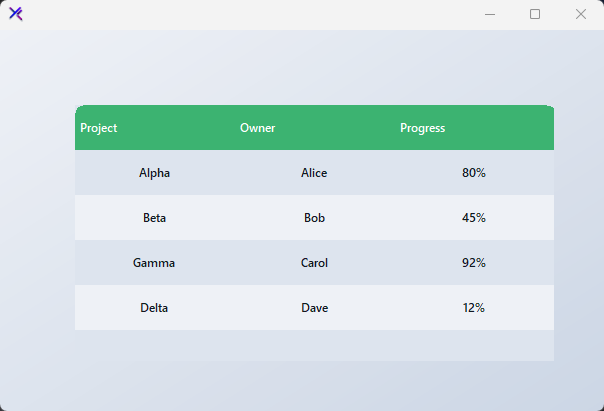Select the 80% progress cell
Image resolution: width=604 pixels, height=411 pixels.
pos(474,173)
